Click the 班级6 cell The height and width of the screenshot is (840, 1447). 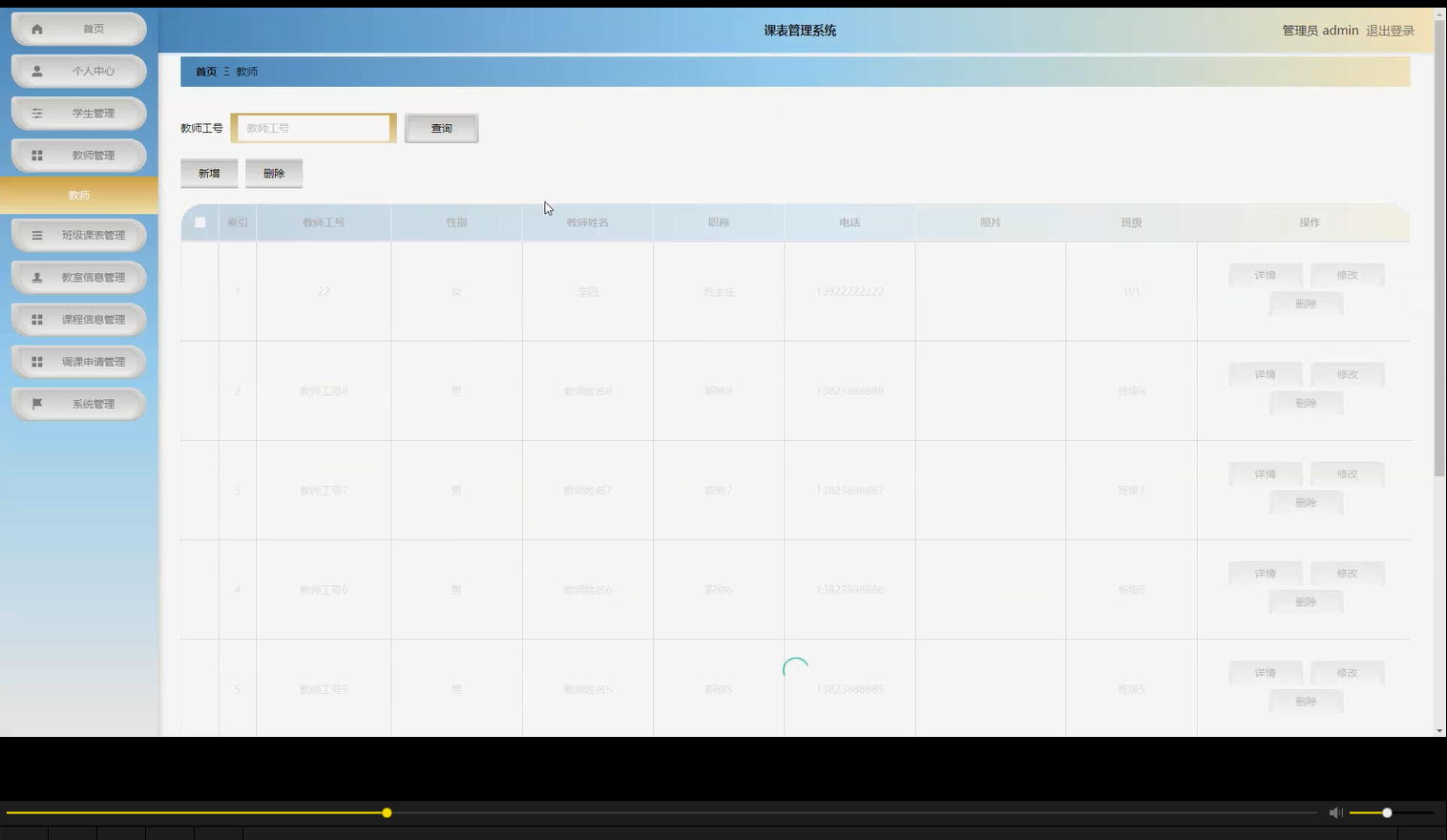pos(1131,590)
